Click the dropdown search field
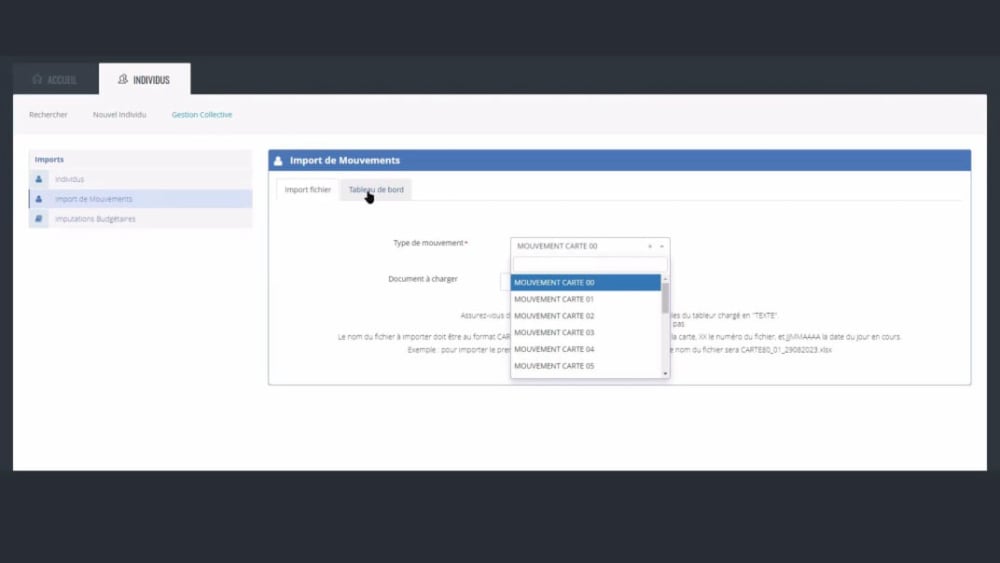1000x563 pixels. [590, 265]
